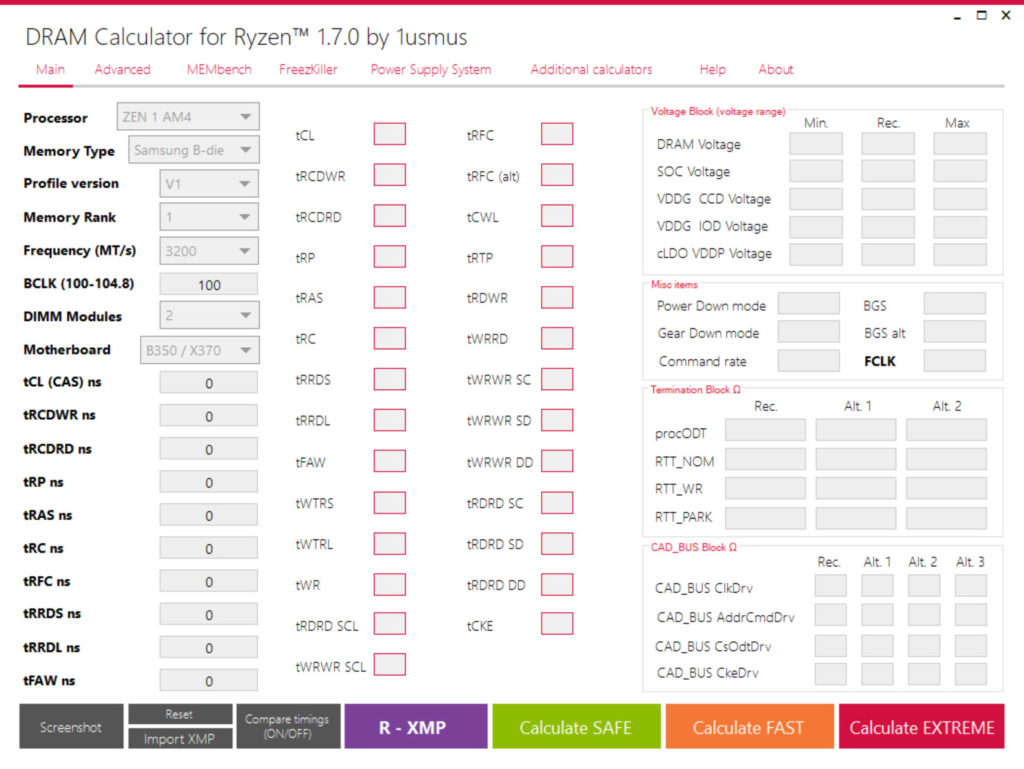Click the tRAS timing box
This screenshot has height=769, width=1024.
click(x=390, y=298)
